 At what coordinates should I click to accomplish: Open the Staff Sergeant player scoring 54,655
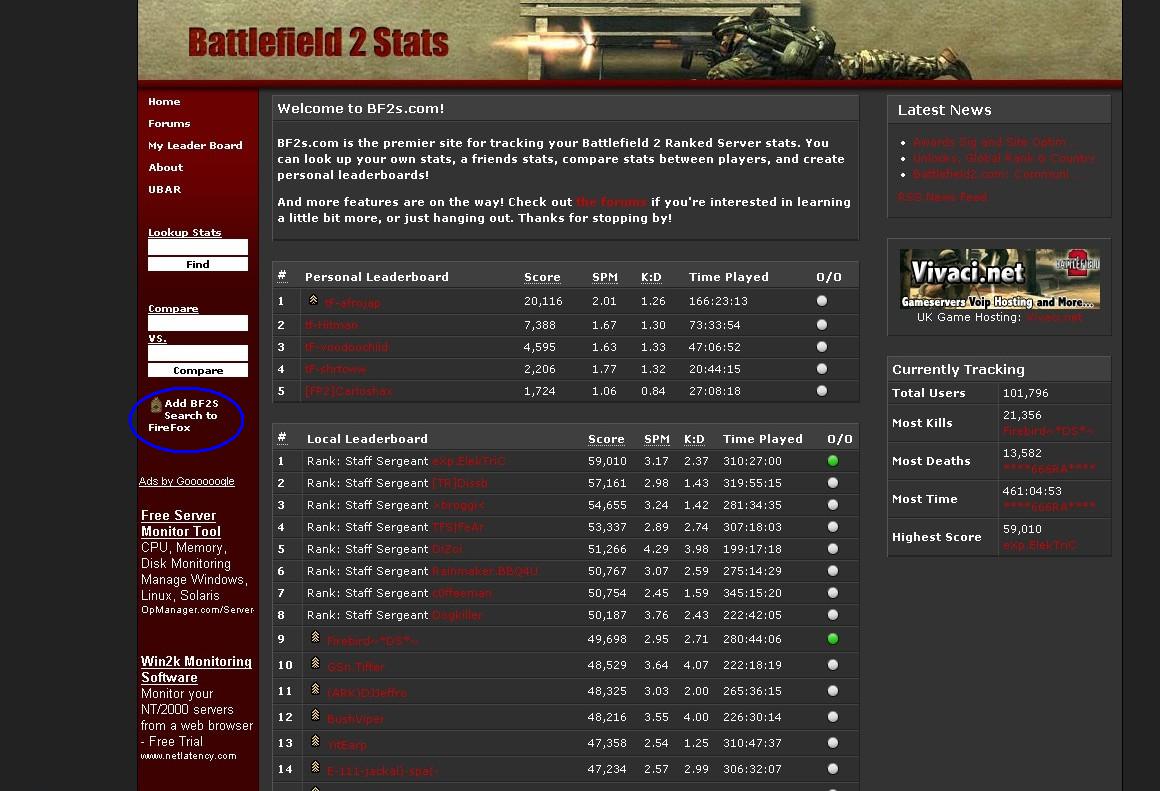point(458,505)
